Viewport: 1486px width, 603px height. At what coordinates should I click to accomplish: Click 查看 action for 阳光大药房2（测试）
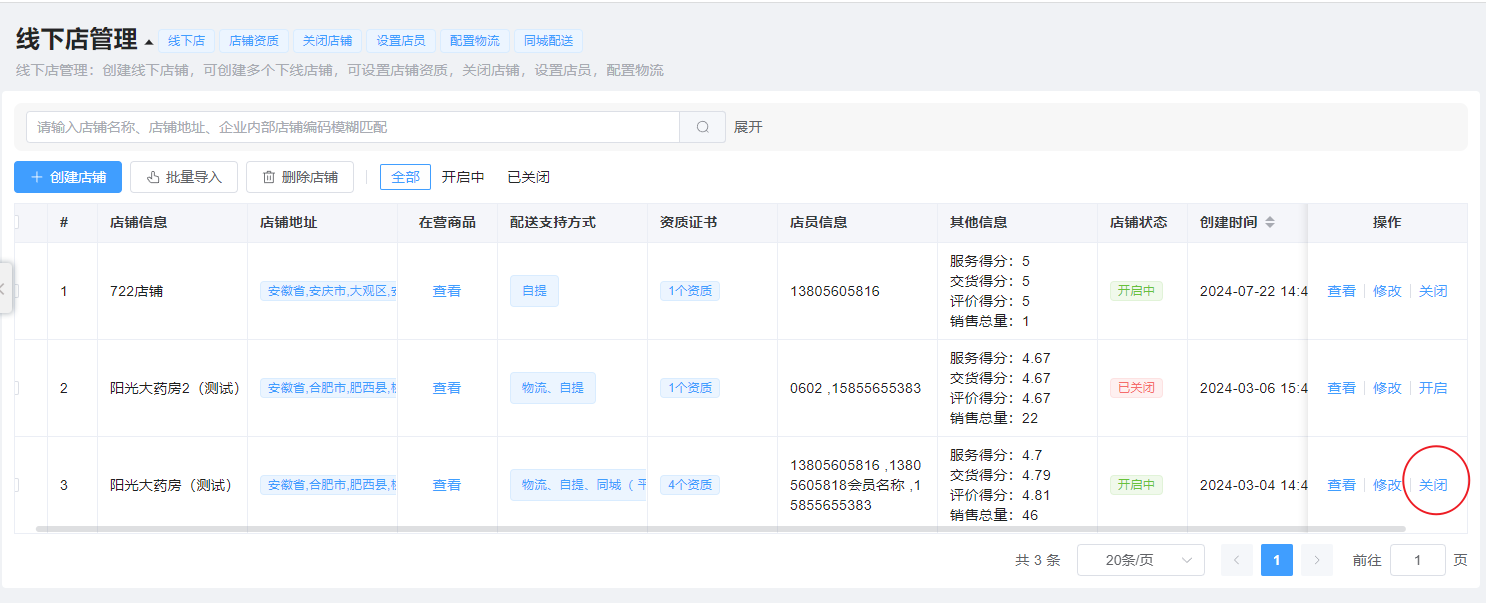click(1341, 388)
